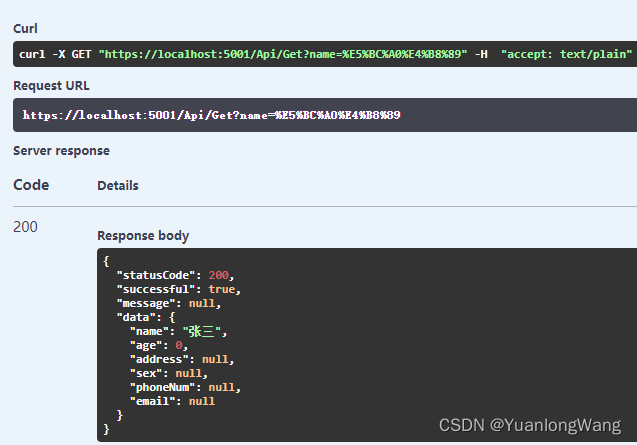Click the "sex": null line

(x=169, y=373)
